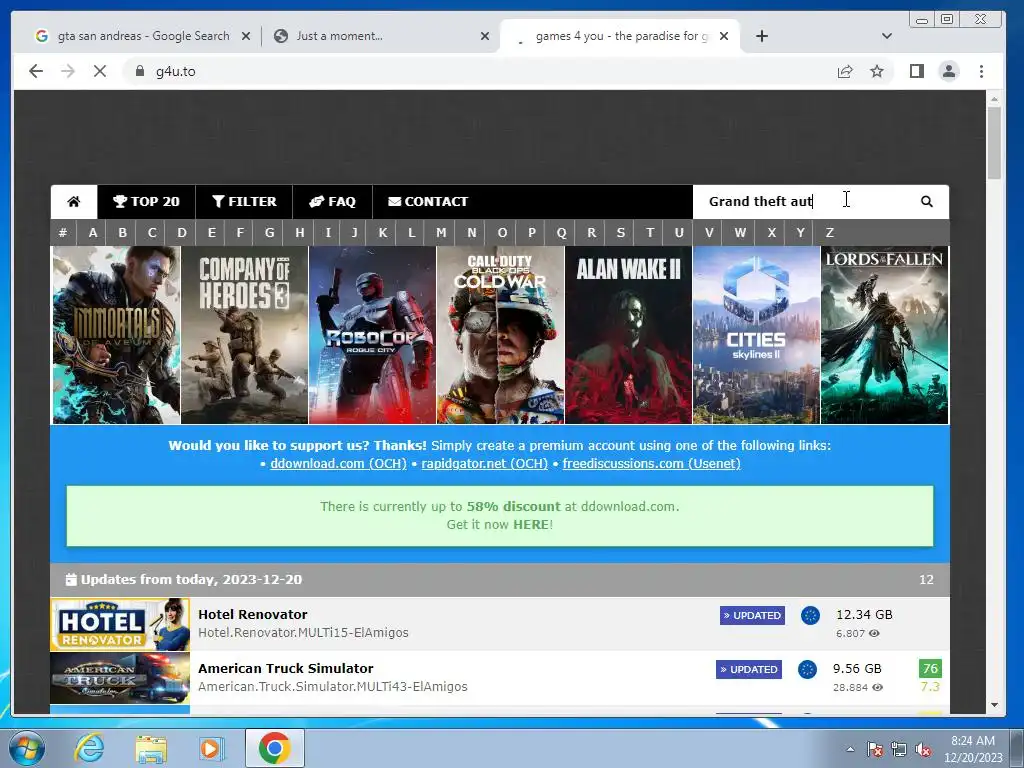Open a new browser tab

pyautogui.click(x=761, y=37)
